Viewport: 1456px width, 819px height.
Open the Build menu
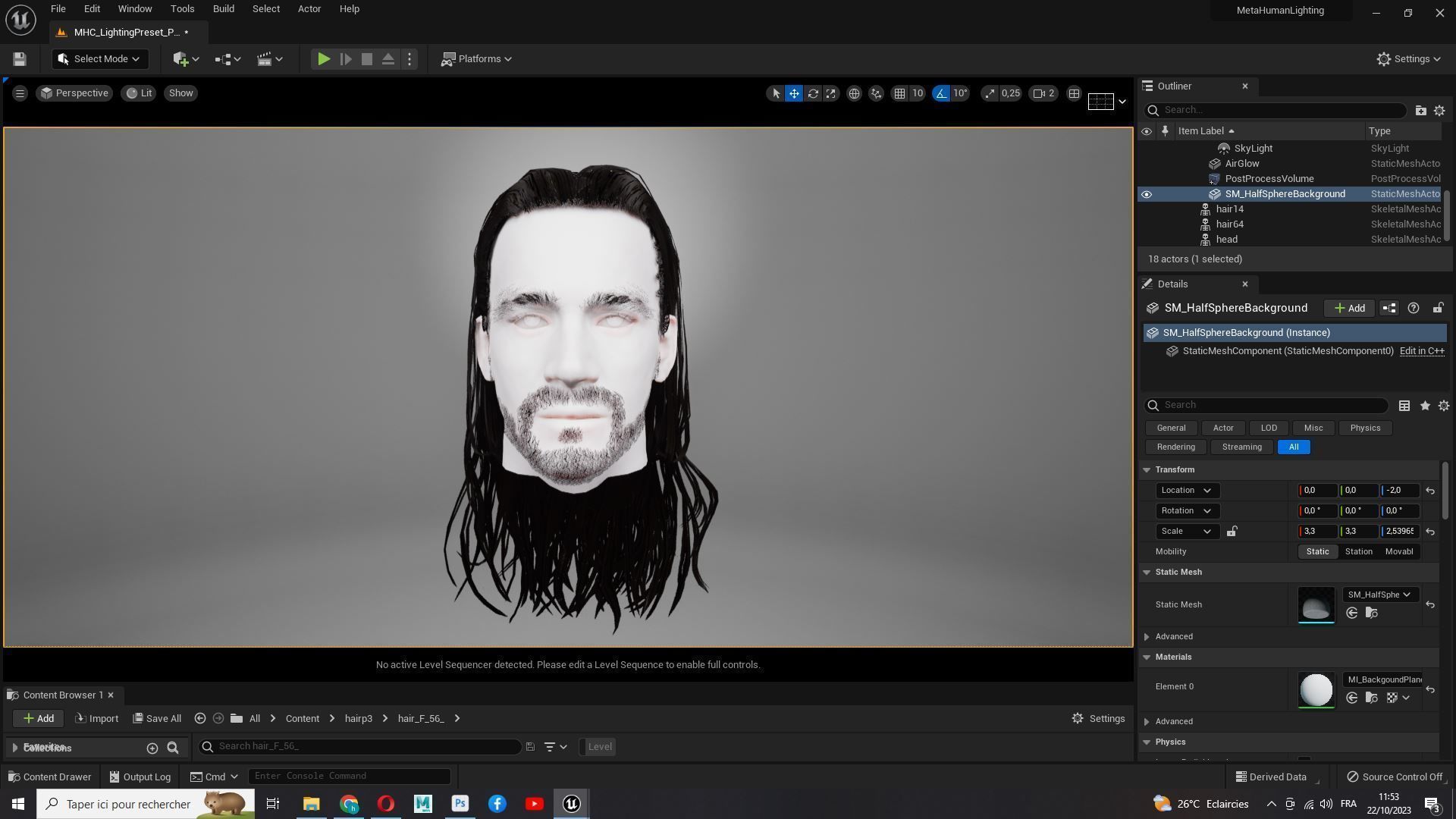point(223,9)
